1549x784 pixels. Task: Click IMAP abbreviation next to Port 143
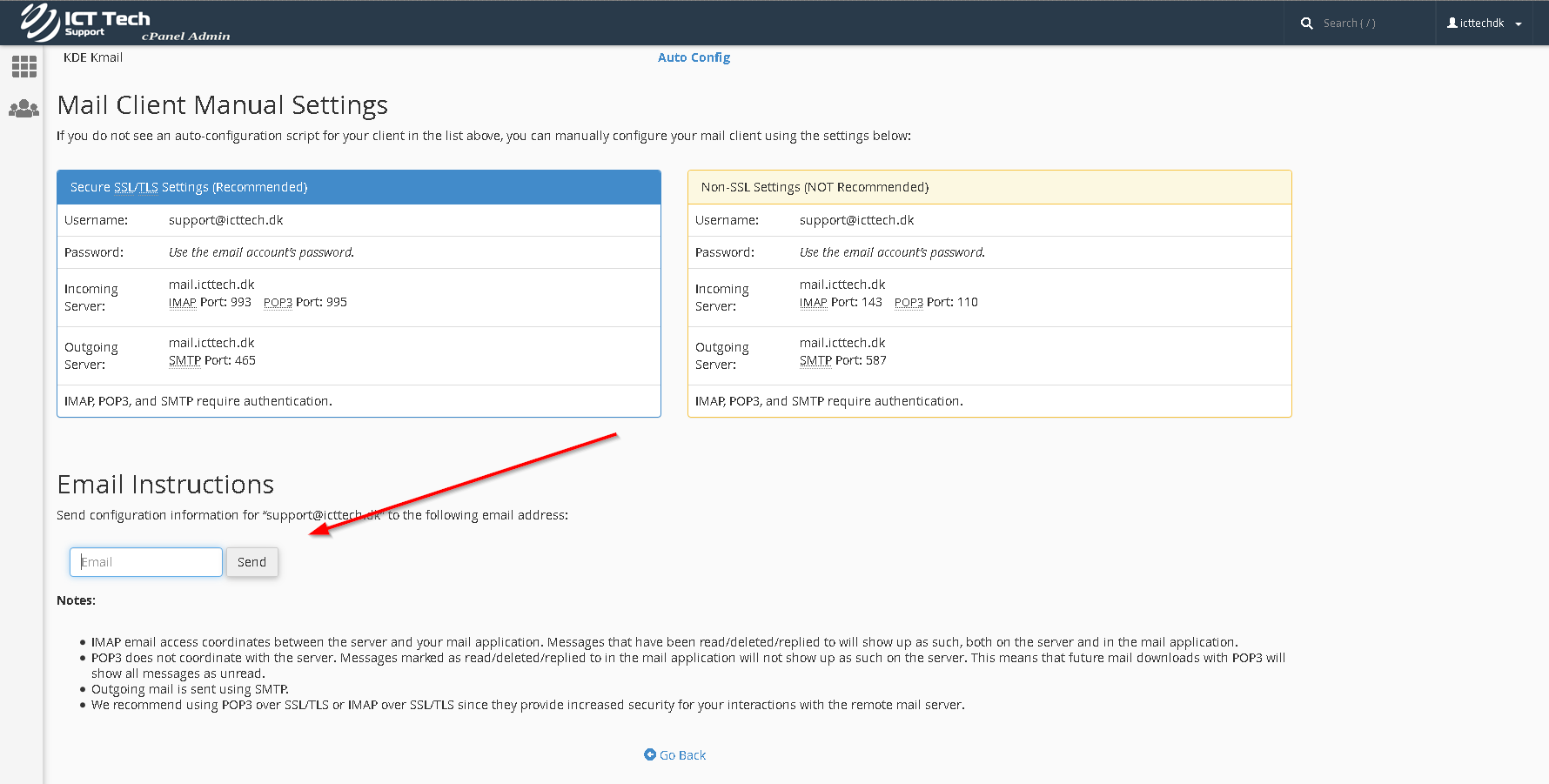[813, 303]
